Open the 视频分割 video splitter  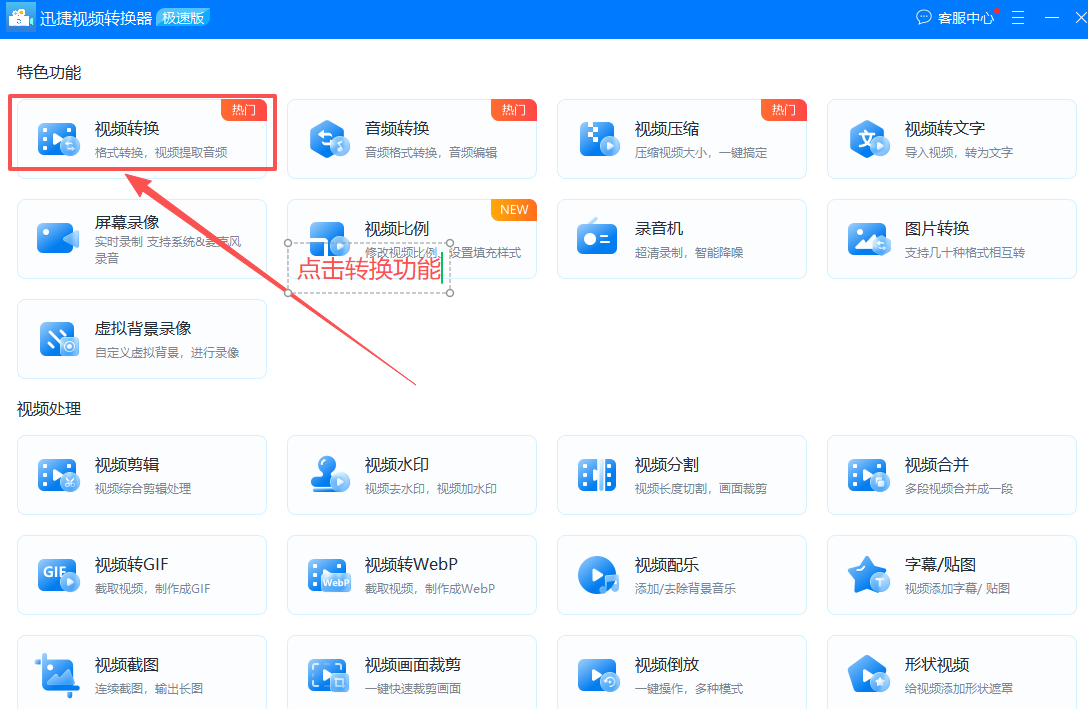click(681, 474)
